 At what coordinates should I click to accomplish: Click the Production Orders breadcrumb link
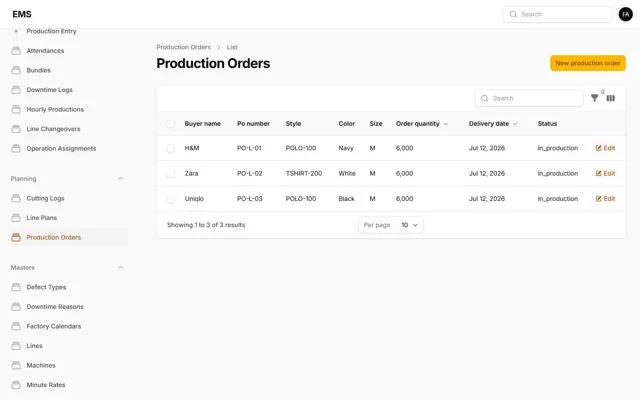184,47
